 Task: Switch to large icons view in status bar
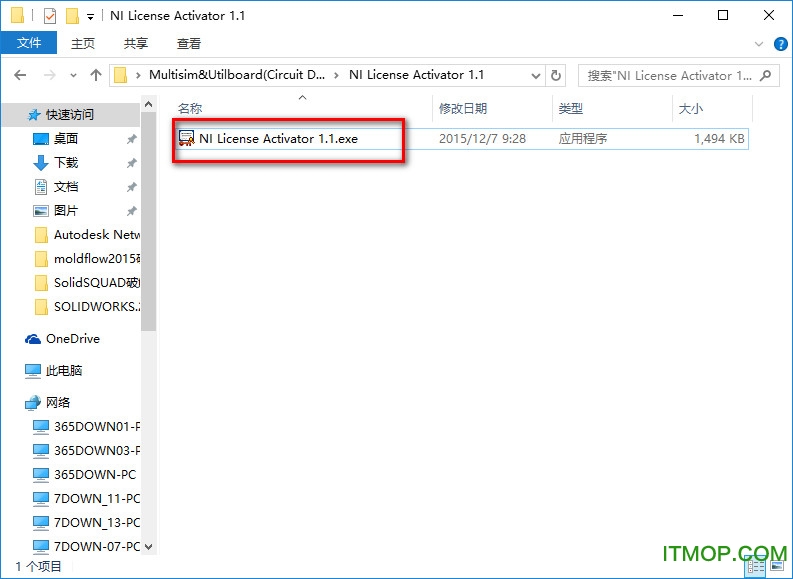[777, 566]
